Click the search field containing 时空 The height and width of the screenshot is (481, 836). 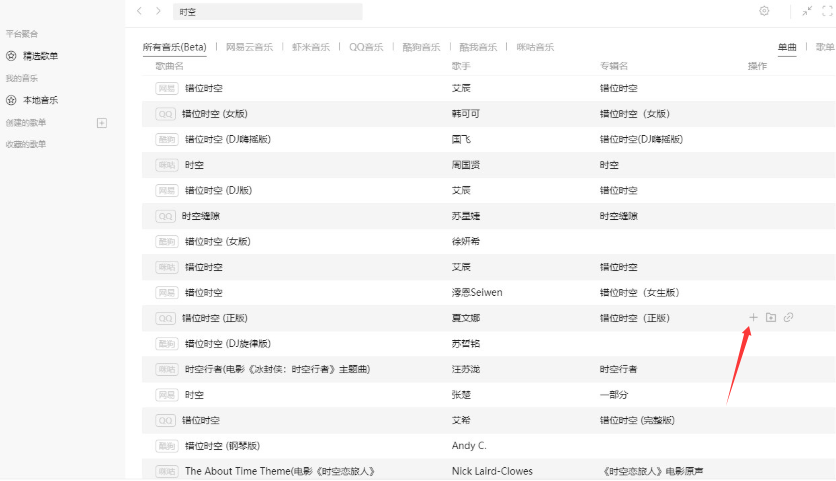pos(268,12)
